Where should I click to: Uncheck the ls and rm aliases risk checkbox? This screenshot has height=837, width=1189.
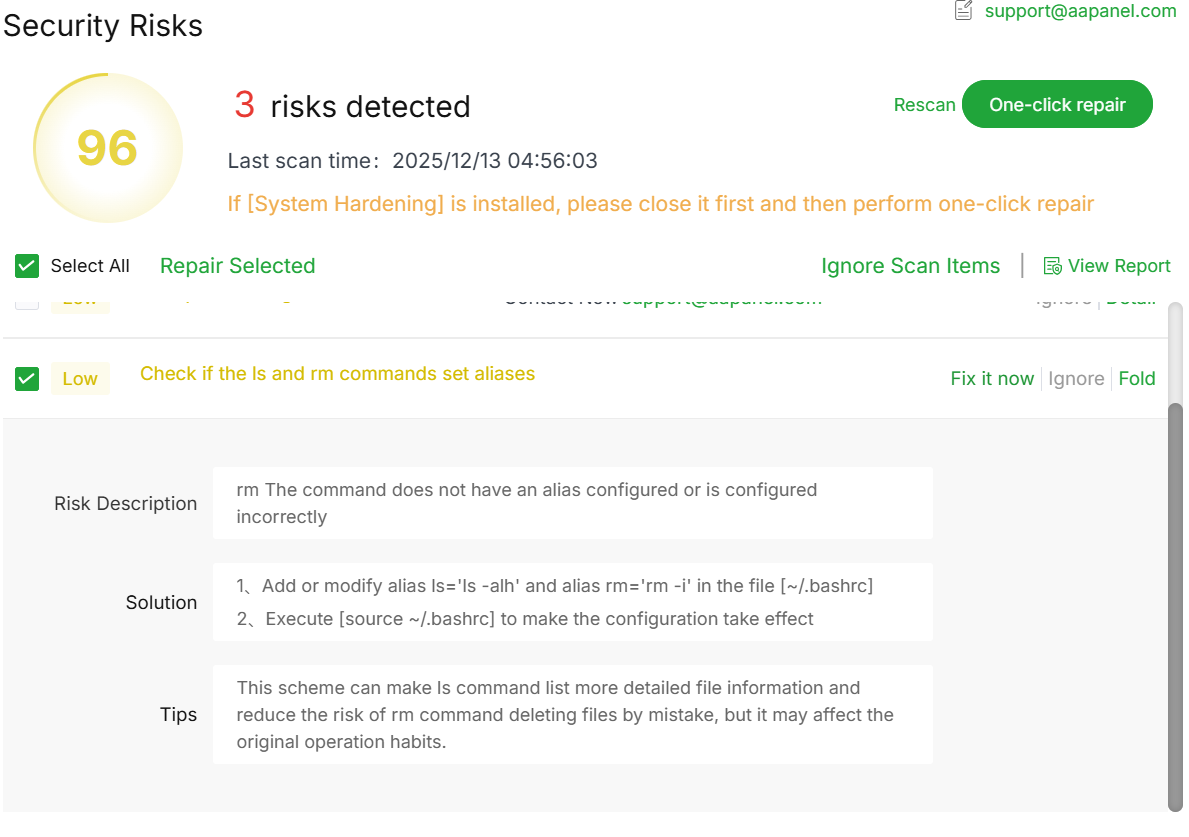click(27, 379)
